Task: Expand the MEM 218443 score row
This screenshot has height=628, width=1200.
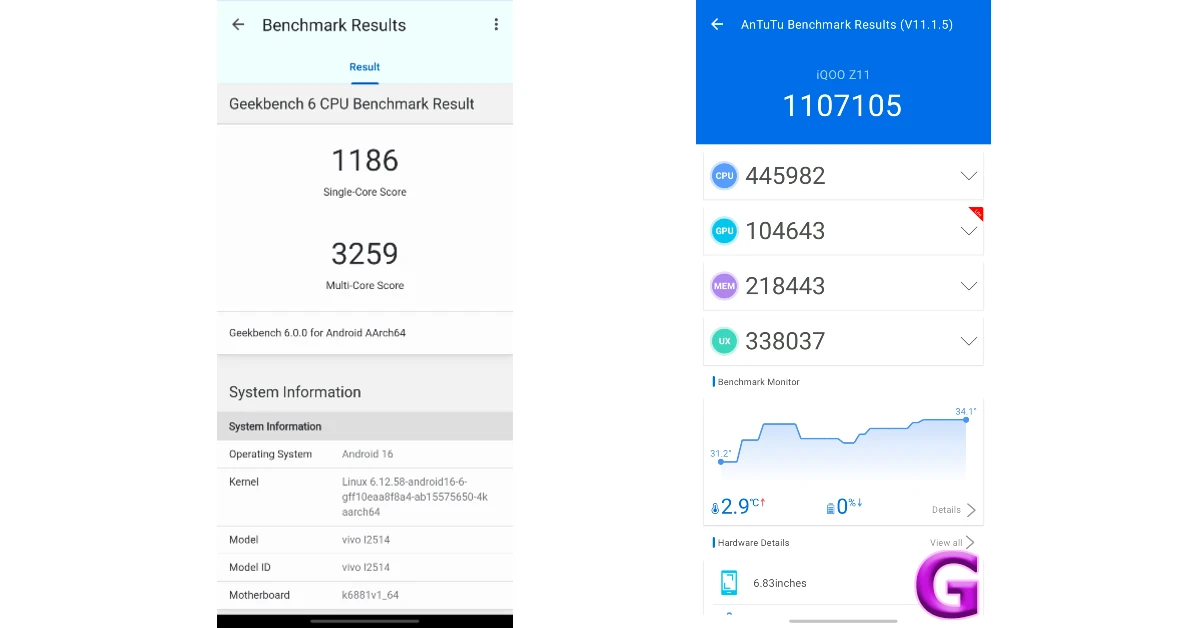Action: (968, 286)
